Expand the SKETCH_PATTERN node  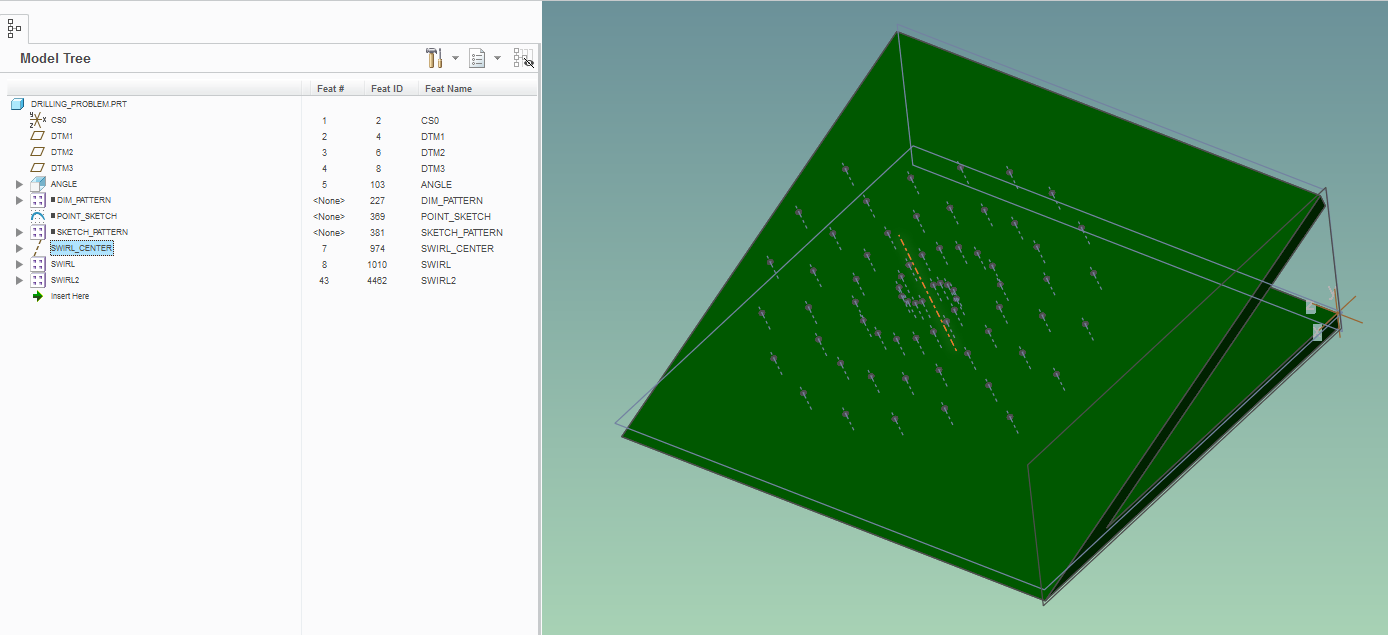[18, 232]
